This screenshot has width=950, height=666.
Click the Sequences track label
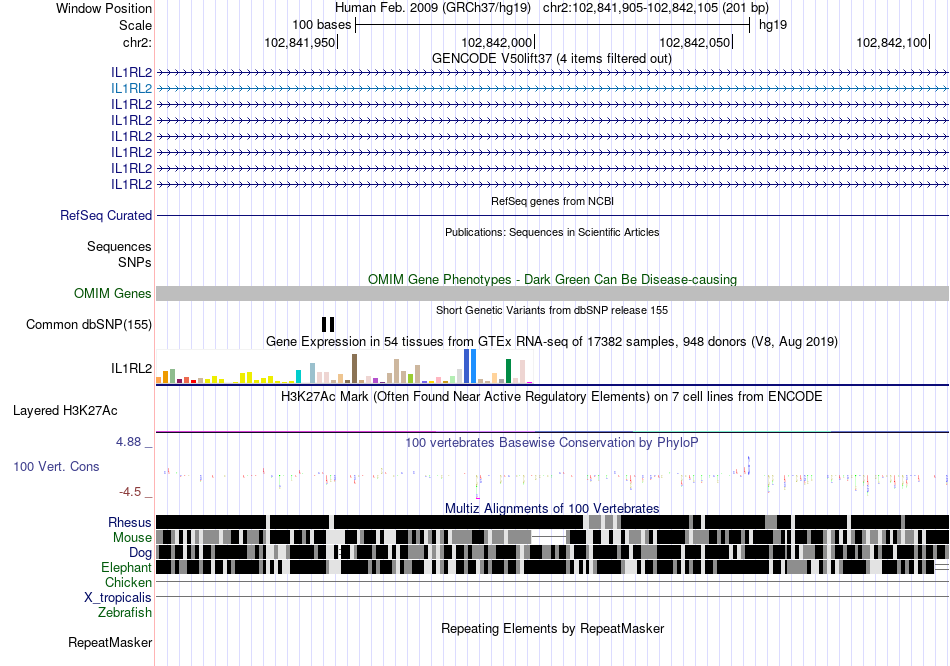point(119,247)
